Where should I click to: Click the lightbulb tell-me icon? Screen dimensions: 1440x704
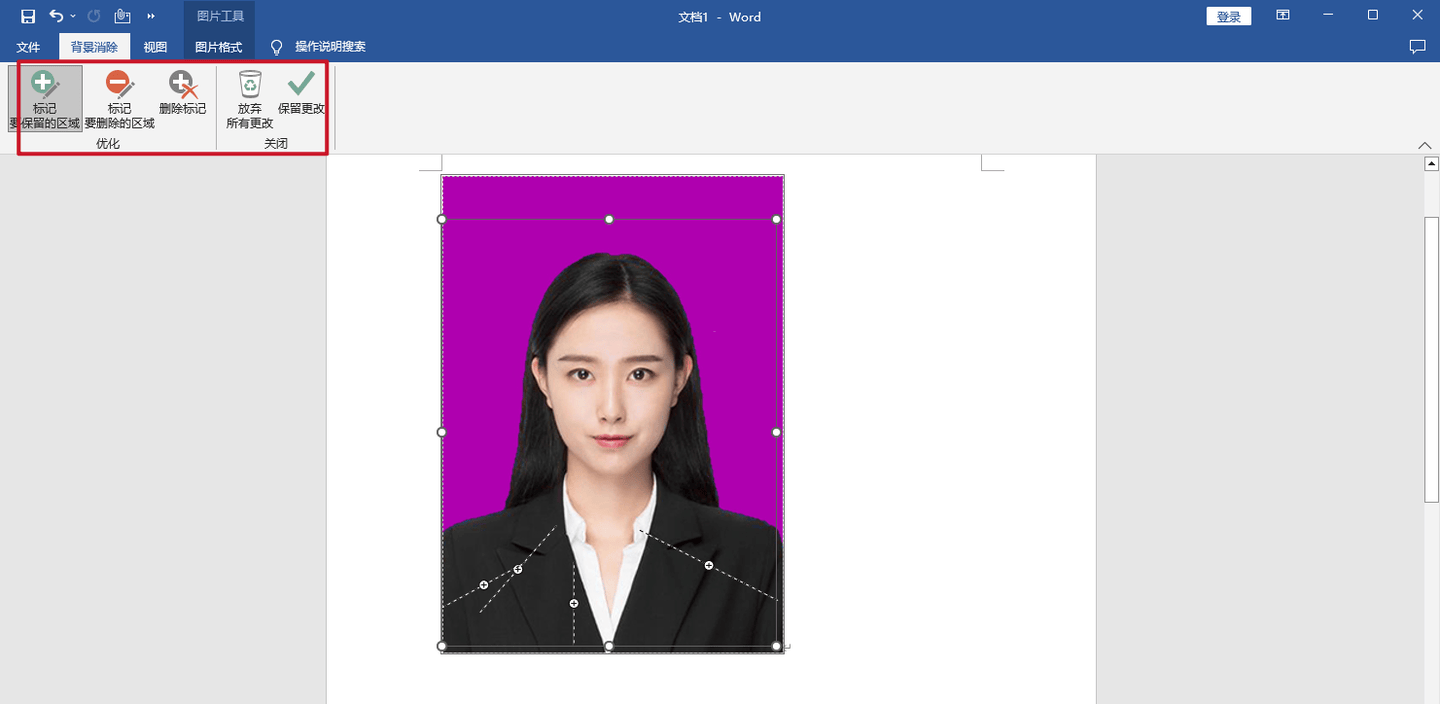(x=277, y=47)
